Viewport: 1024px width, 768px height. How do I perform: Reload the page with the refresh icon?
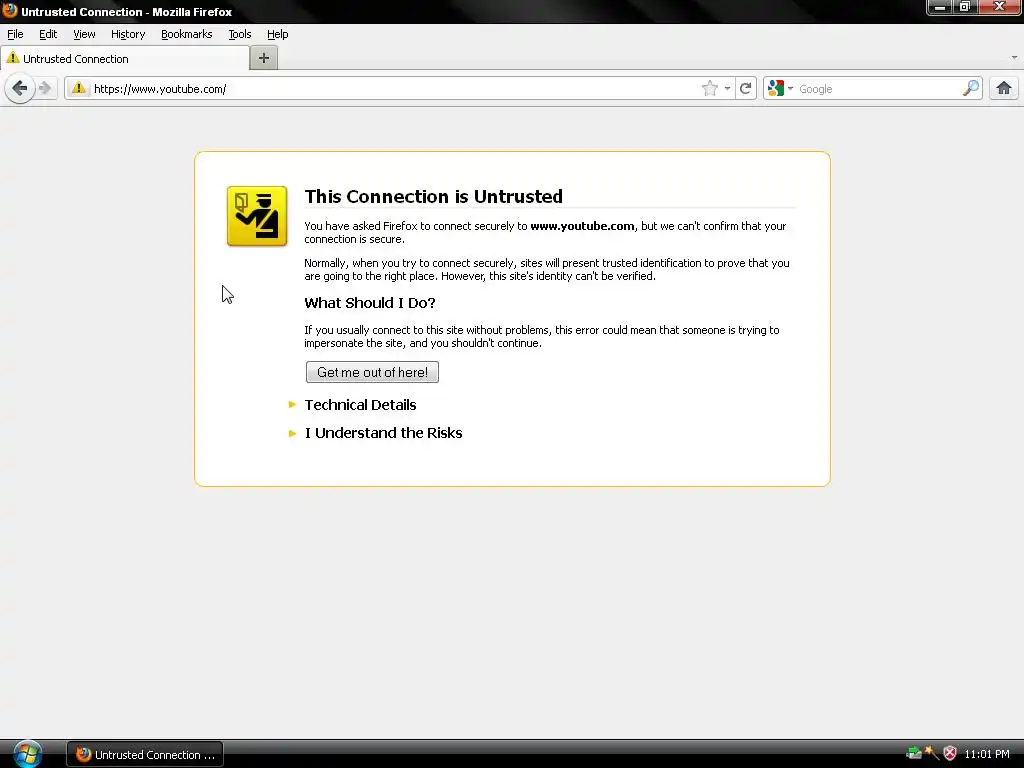(745, 88)
